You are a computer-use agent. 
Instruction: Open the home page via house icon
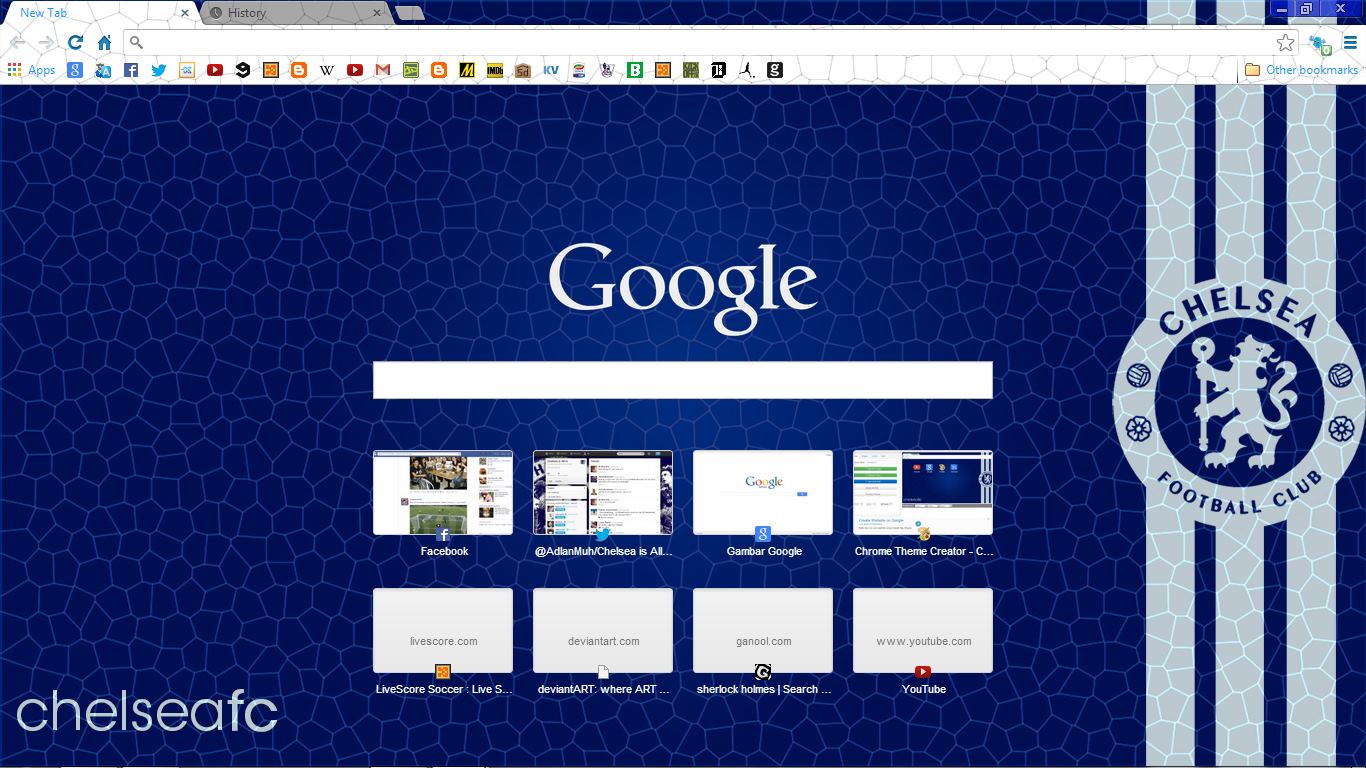point(104,42)
